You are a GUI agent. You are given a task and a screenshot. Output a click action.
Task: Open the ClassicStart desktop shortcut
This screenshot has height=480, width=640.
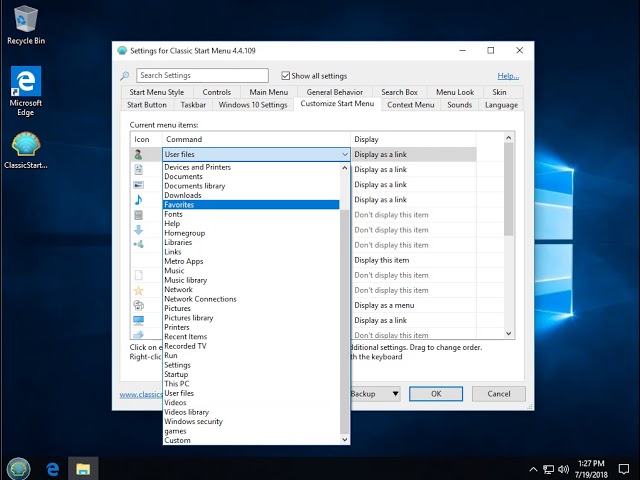tap(26, 150)
